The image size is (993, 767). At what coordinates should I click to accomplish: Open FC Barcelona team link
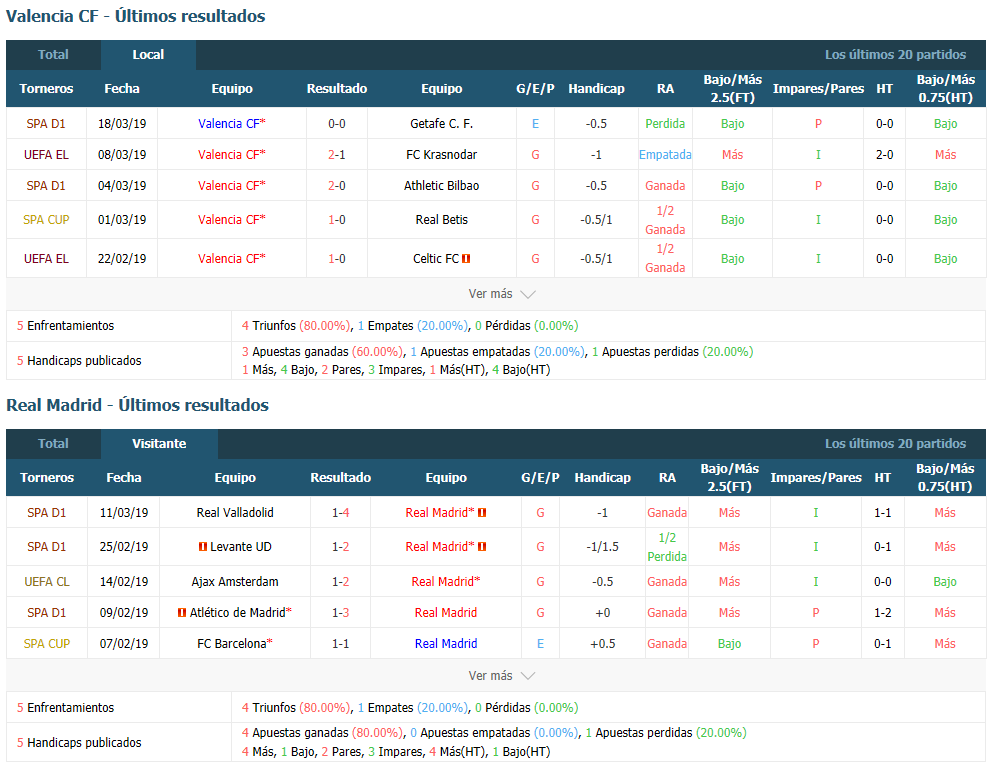pos(235,643)
